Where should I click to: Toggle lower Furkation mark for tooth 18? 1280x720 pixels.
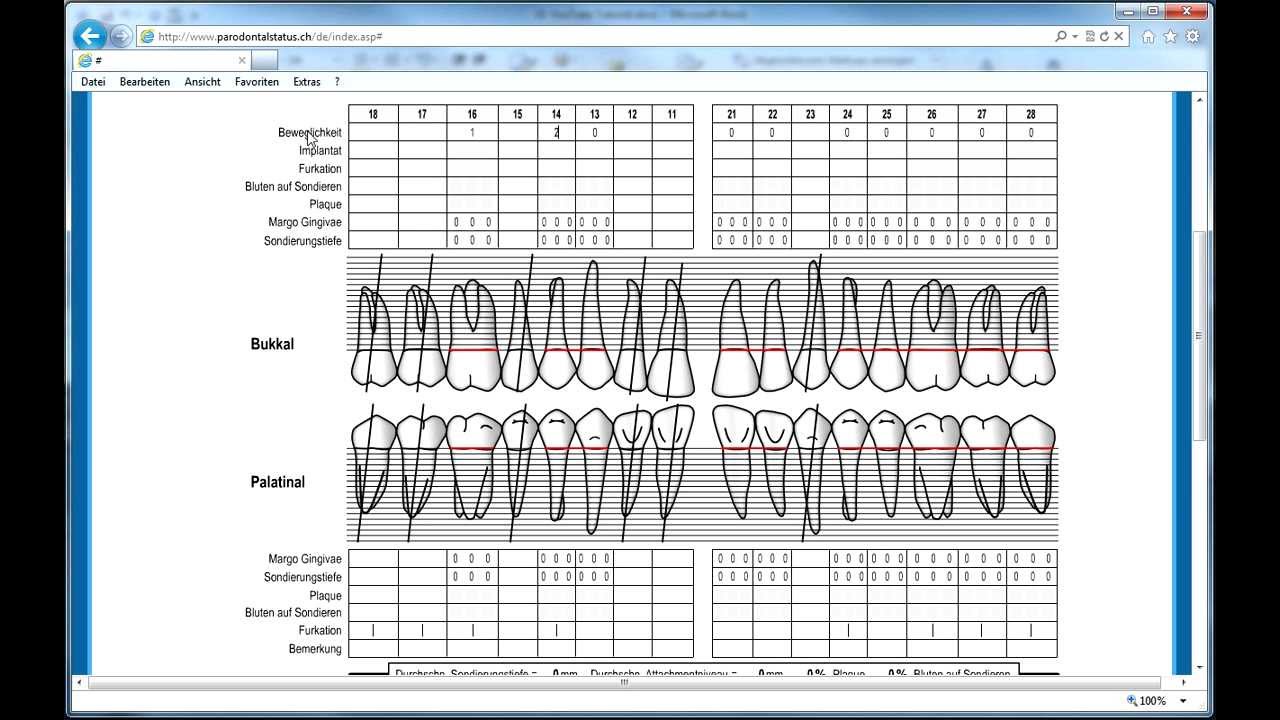[373, 630]
